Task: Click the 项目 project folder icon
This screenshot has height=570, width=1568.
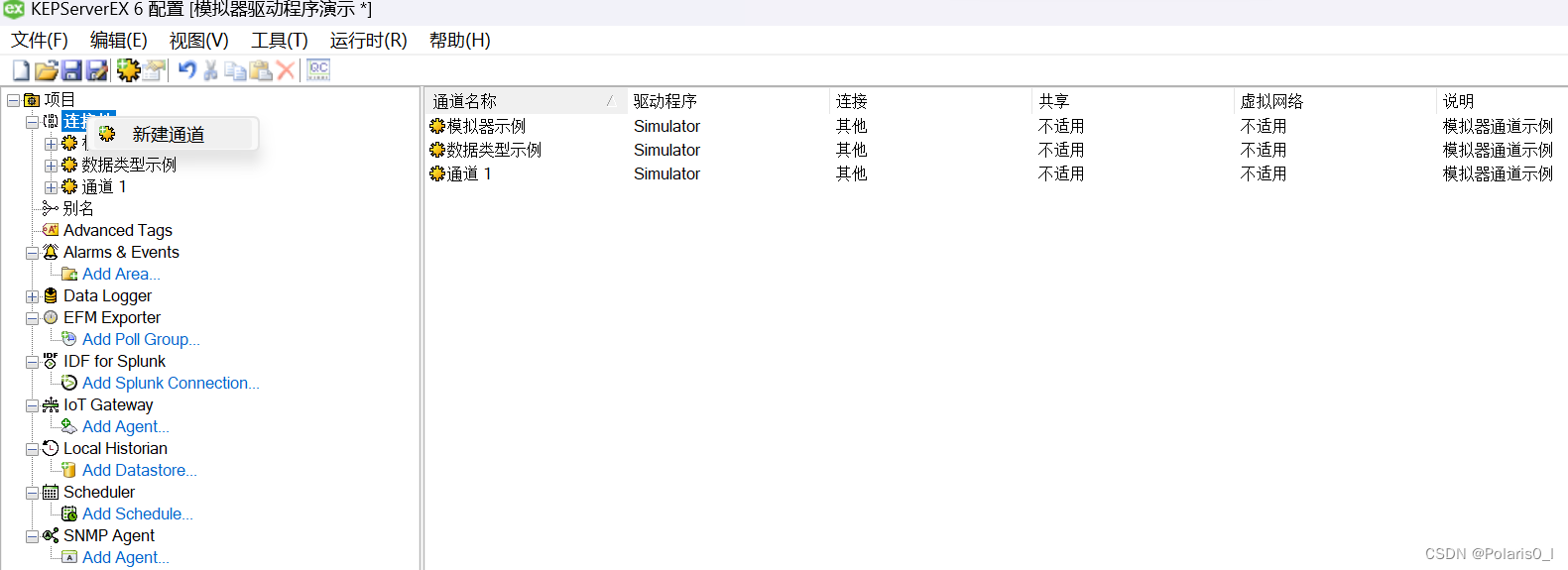Action: tap(32, 100)
